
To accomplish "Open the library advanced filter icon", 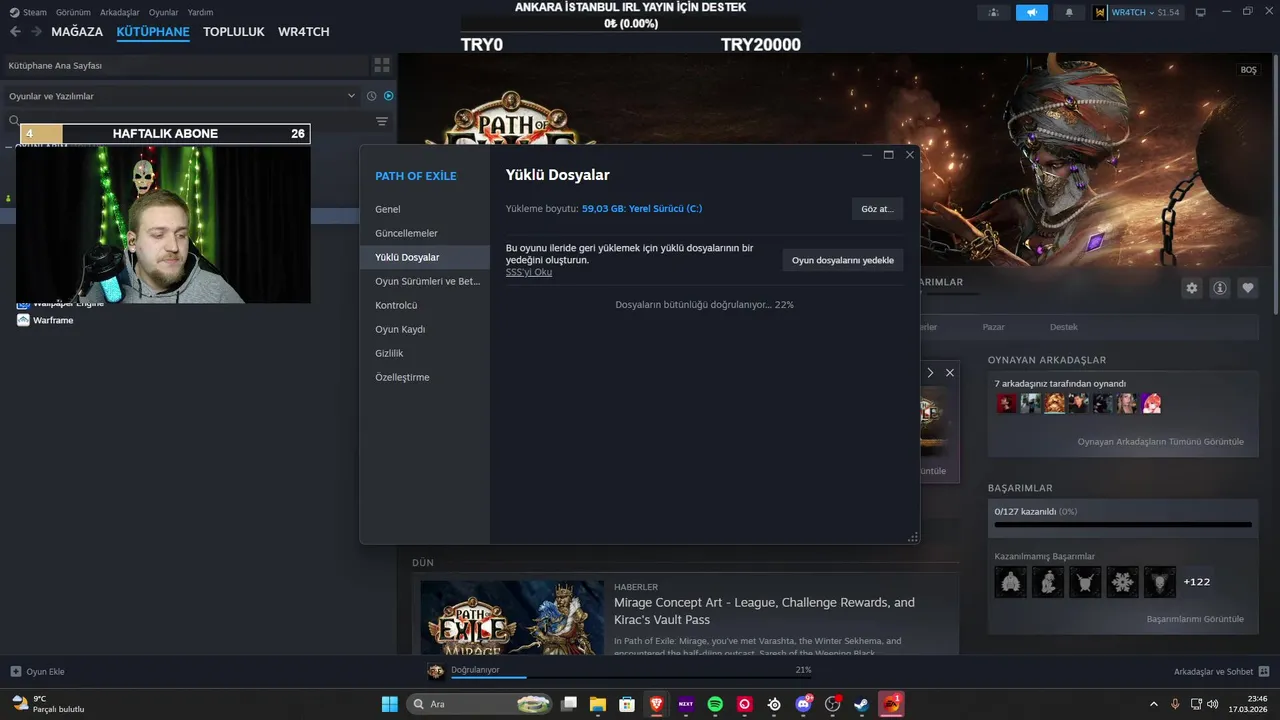I will [x=381, y=121].
